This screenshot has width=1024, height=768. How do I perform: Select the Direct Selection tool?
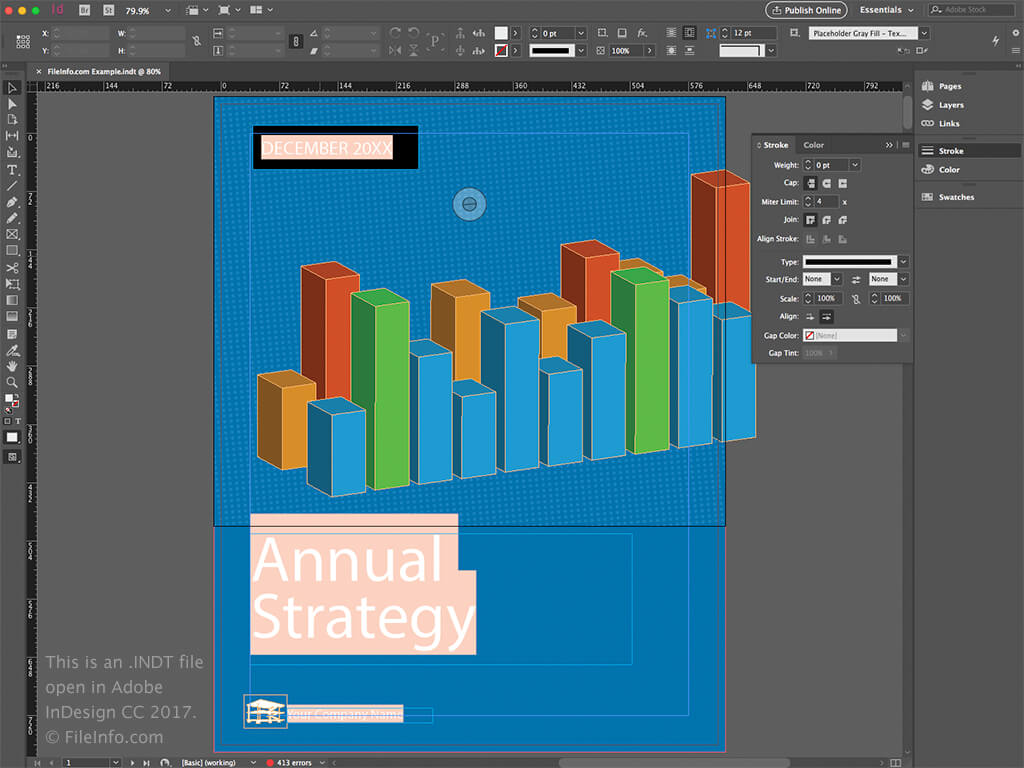[x=12, y=104]
